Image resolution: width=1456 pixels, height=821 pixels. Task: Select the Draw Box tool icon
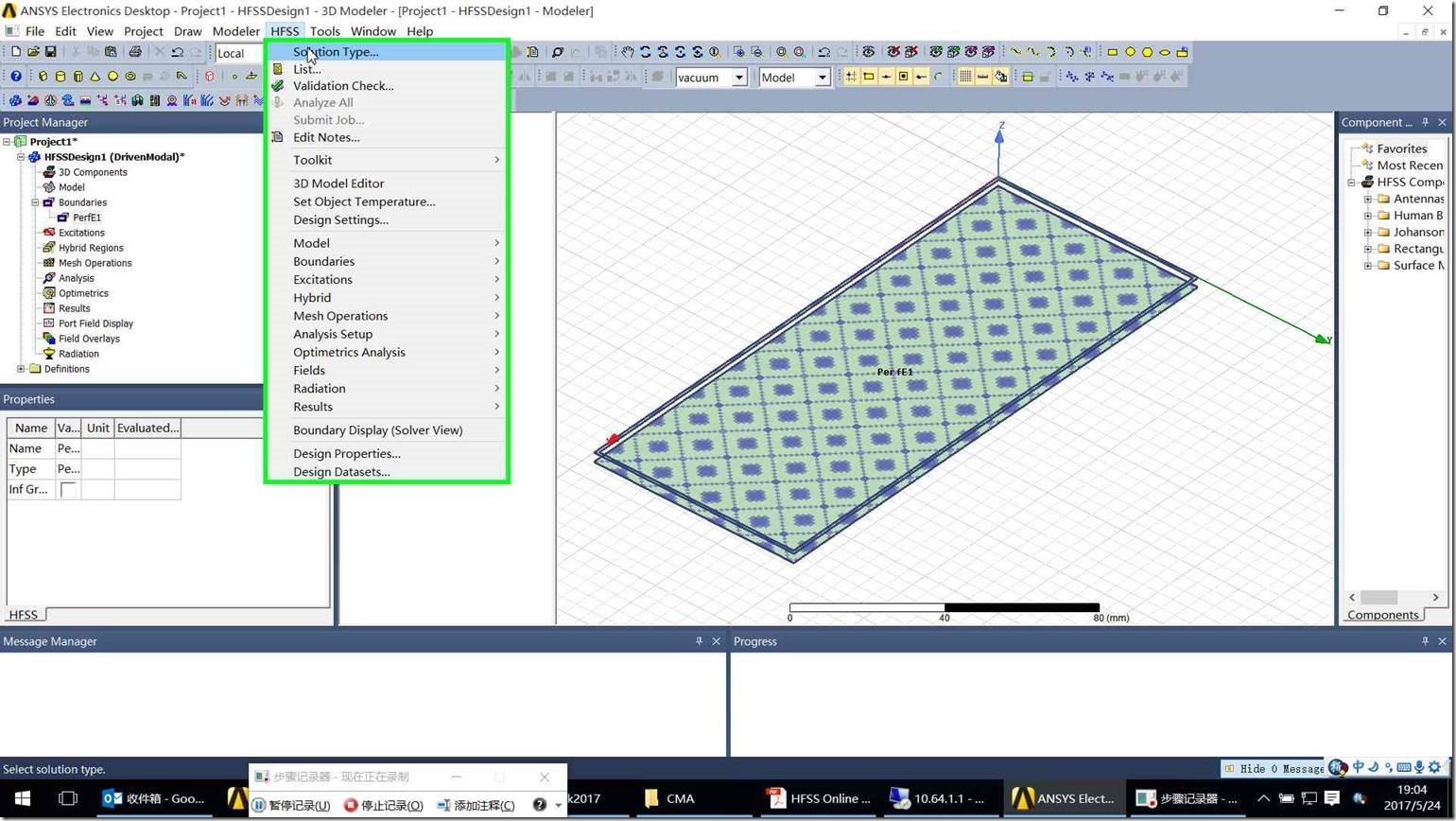(x=43, y=76)
